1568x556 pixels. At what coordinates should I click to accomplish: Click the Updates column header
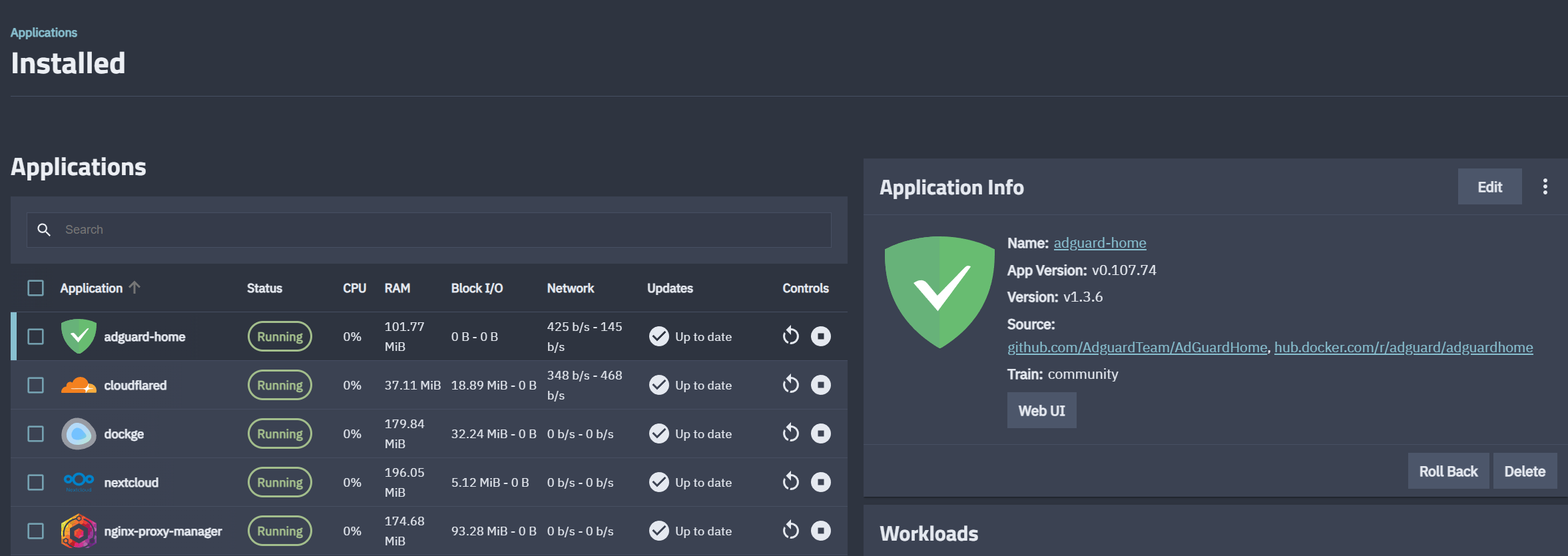tap(670, 288)
